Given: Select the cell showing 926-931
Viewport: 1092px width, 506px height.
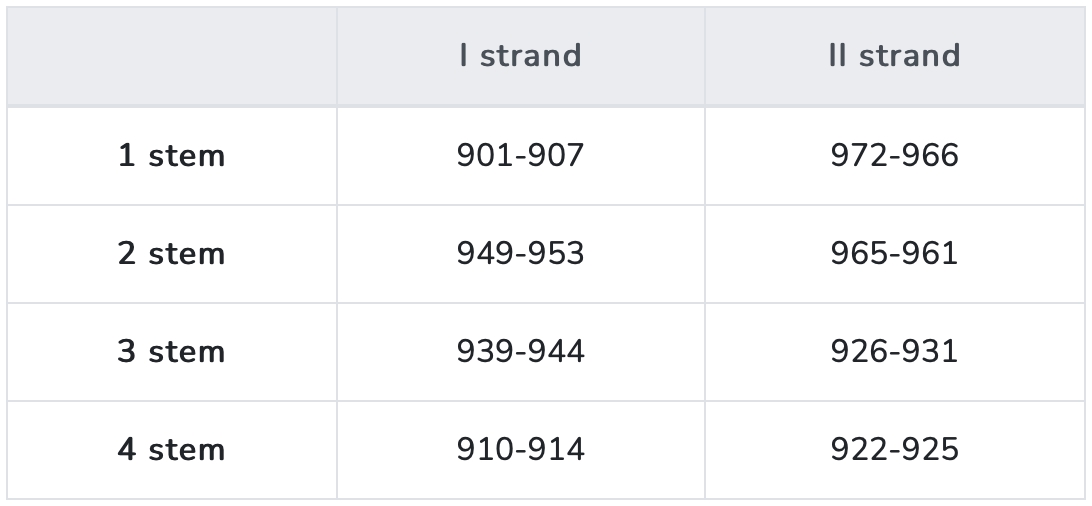Looking at the screenshot, I should pyautogui.click(x=894, y=352).
